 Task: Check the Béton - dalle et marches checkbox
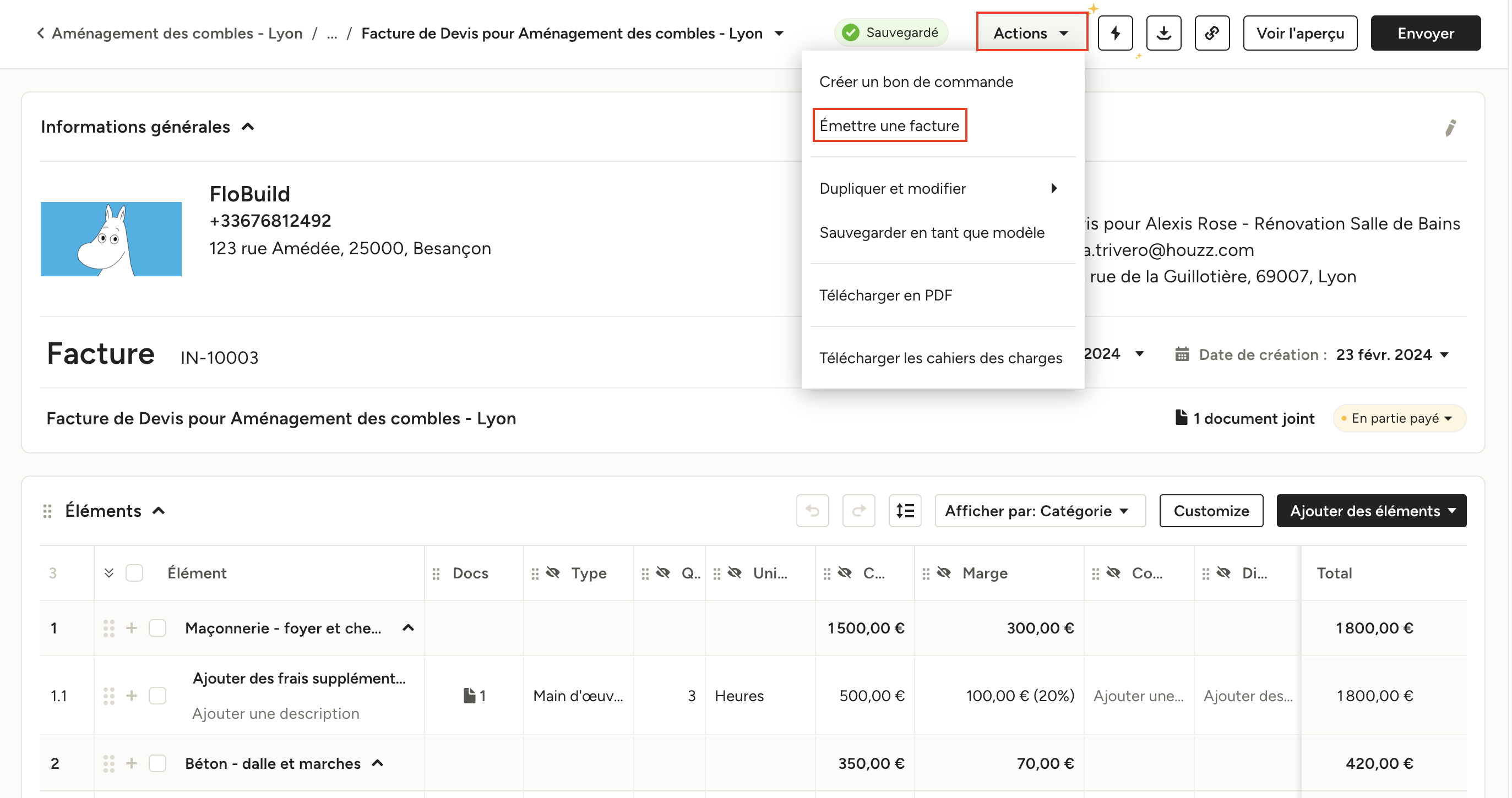coord(157,764)
